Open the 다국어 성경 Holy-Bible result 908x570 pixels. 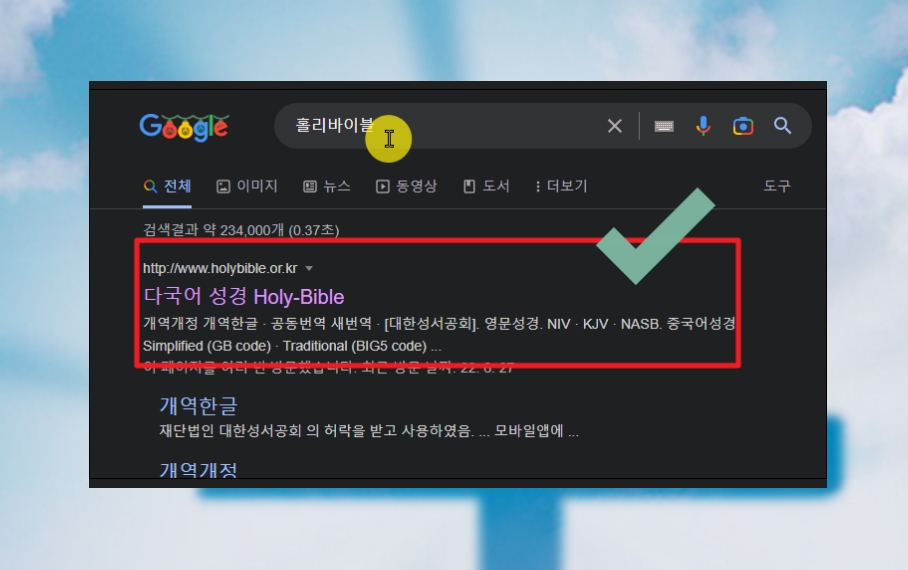244,297
